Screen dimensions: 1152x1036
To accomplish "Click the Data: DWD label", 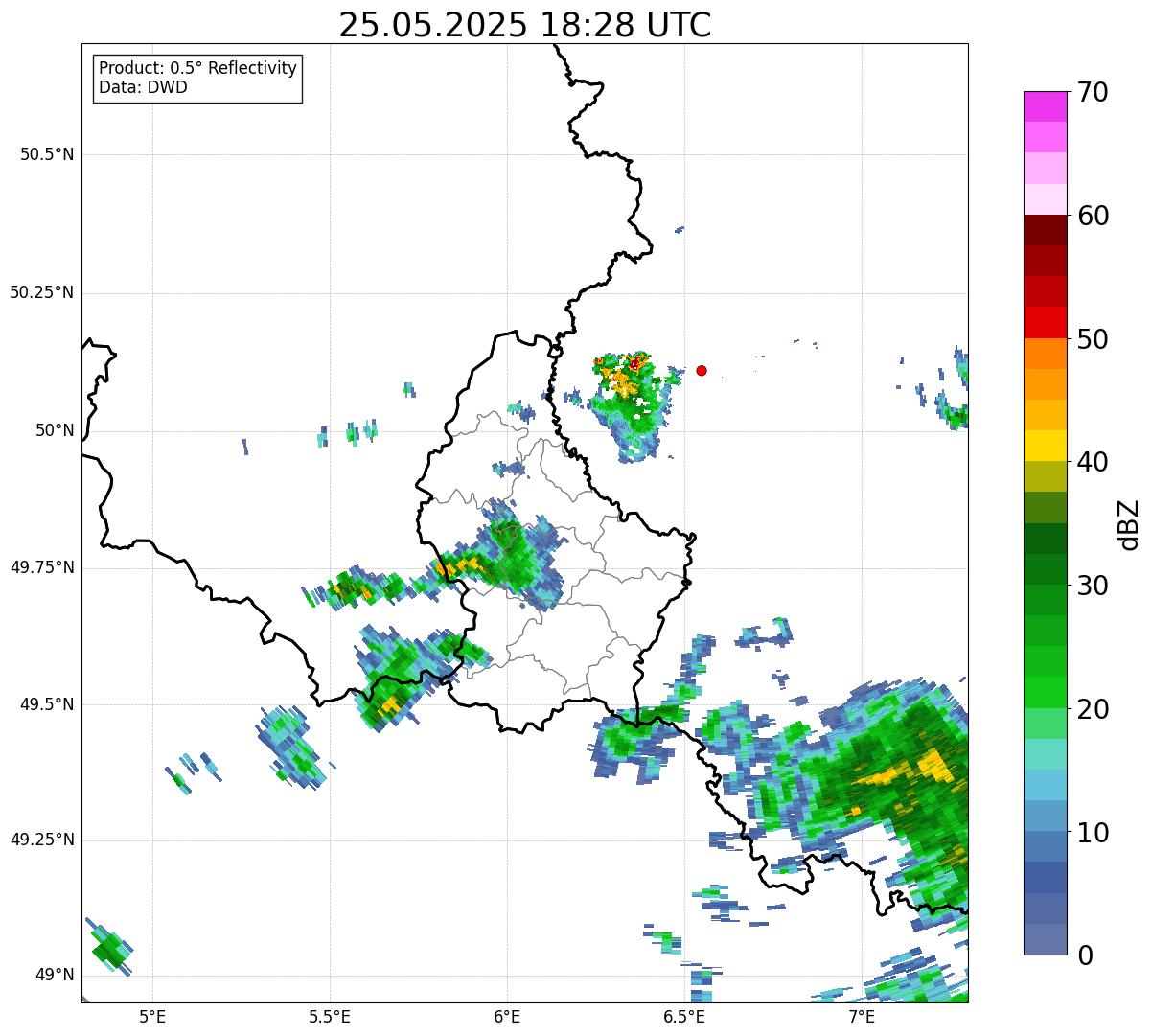I will pyautogui.click(x=143, y=87).
